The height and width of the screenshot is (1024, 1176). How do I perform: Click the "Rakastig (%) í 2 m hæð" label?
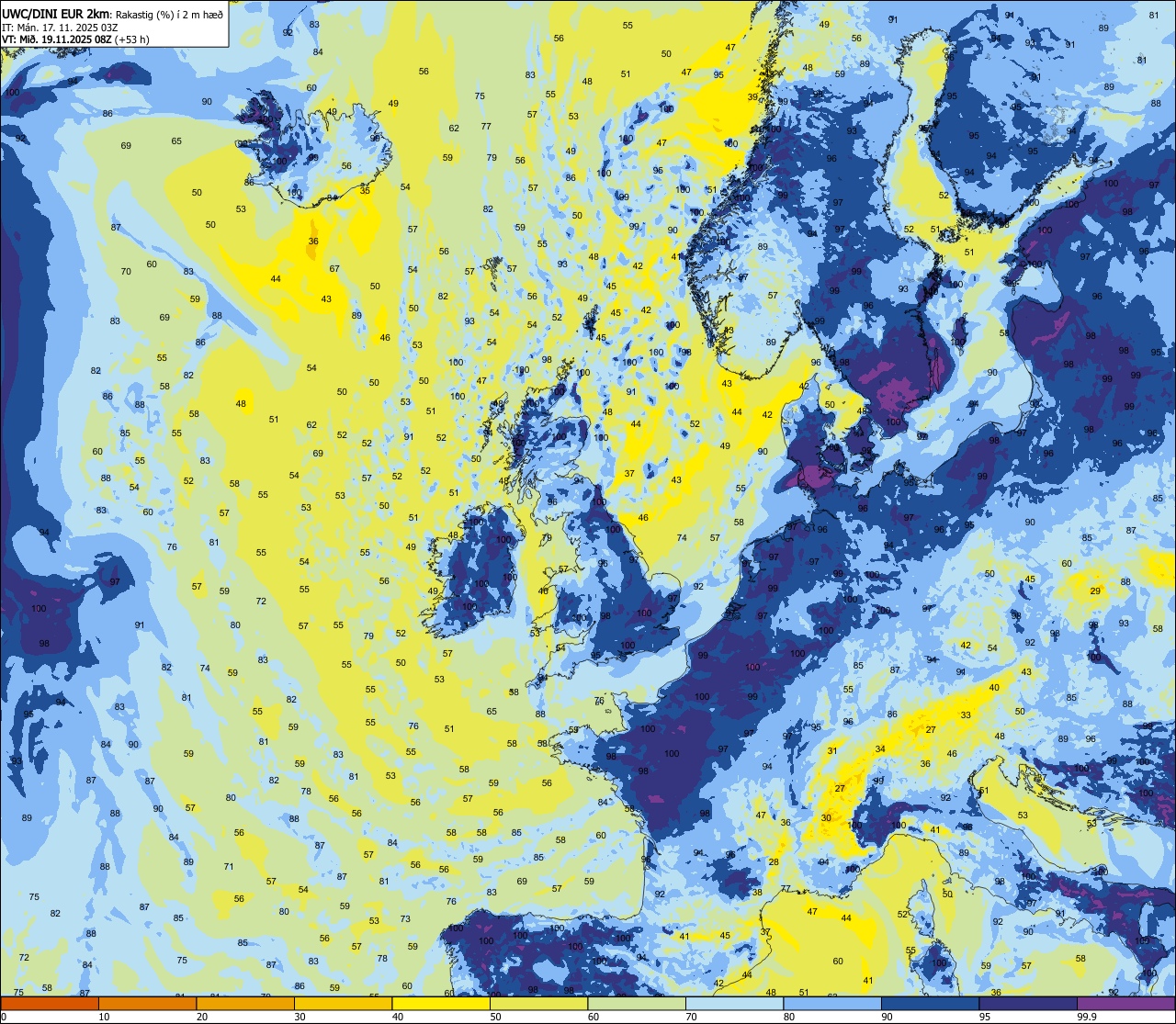tap(169, 14)
